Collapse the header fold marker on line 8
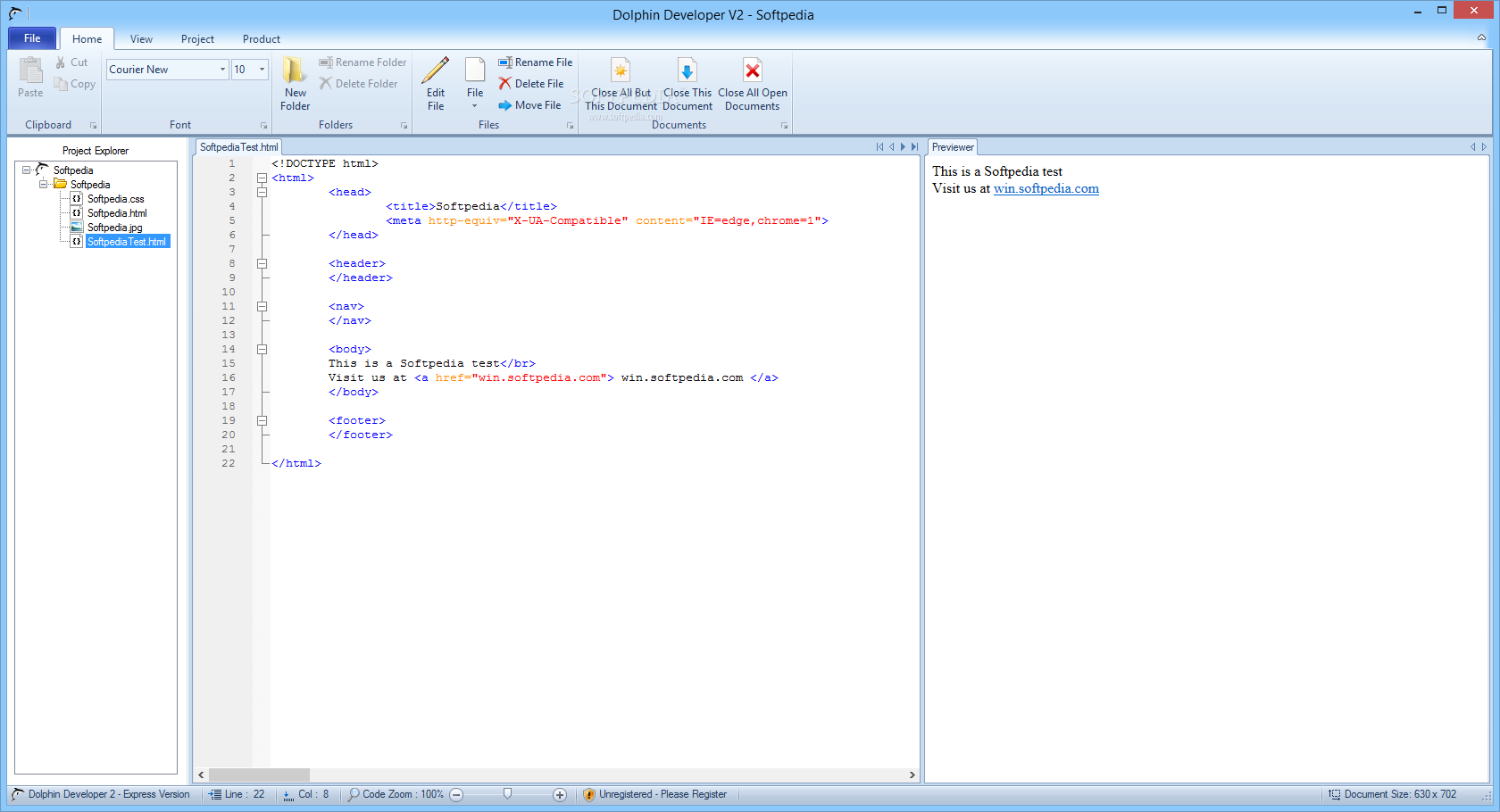 coord(262,263)
